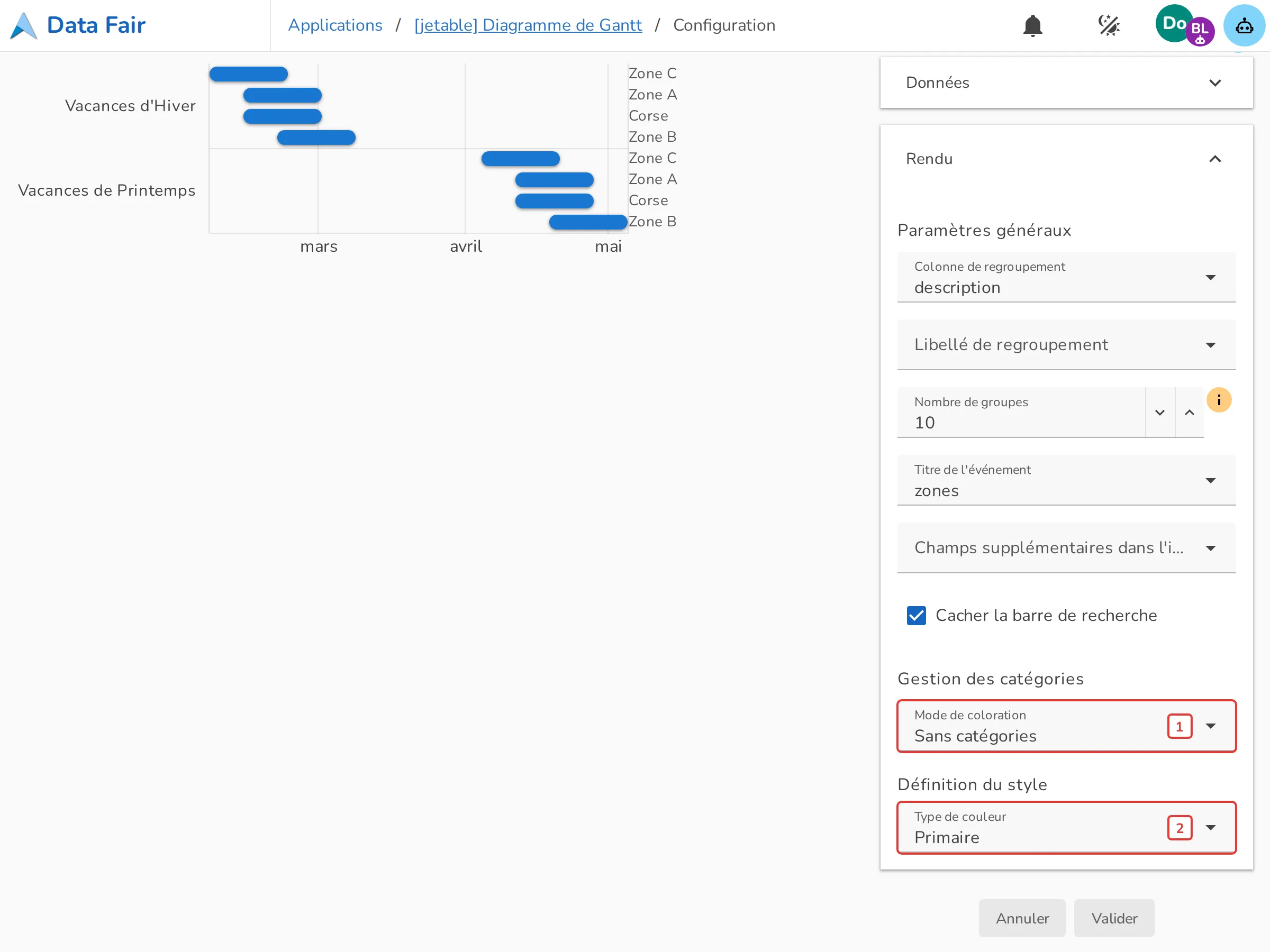Click the Zone B bar in Vacances de Printemps

588,222
